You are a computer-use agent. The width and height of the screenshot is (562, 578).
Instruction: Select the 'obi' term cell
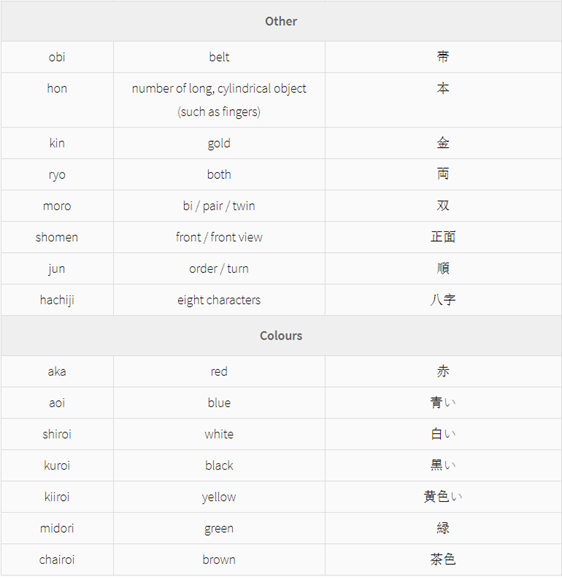coord(57,57)
